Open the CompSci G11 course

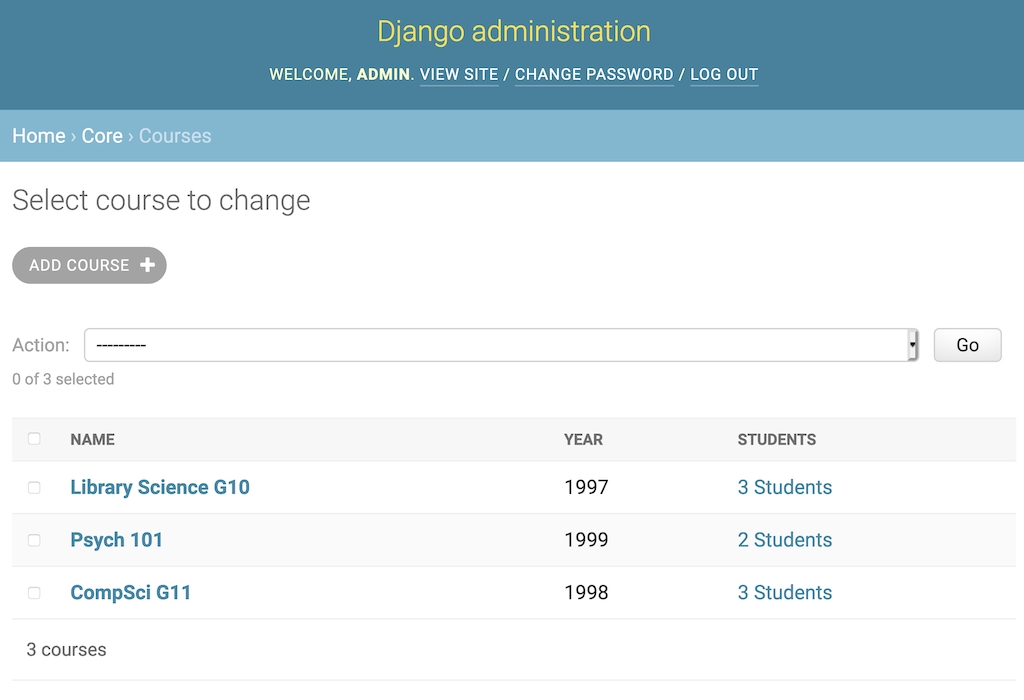[130, 593]
